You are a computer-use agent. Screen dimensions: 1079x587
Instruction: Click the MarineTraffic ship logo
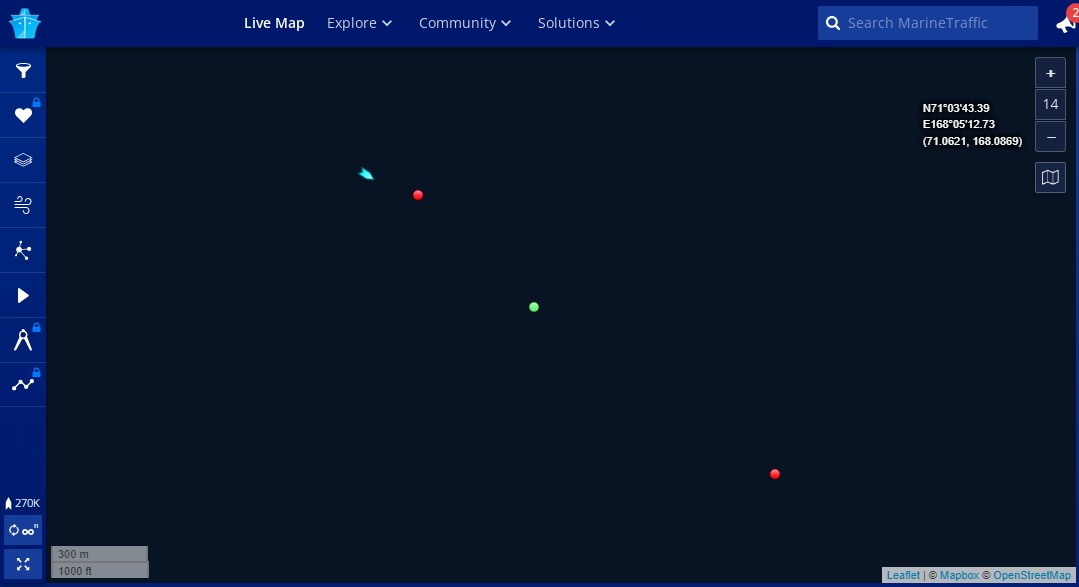[x=24, y=23]
